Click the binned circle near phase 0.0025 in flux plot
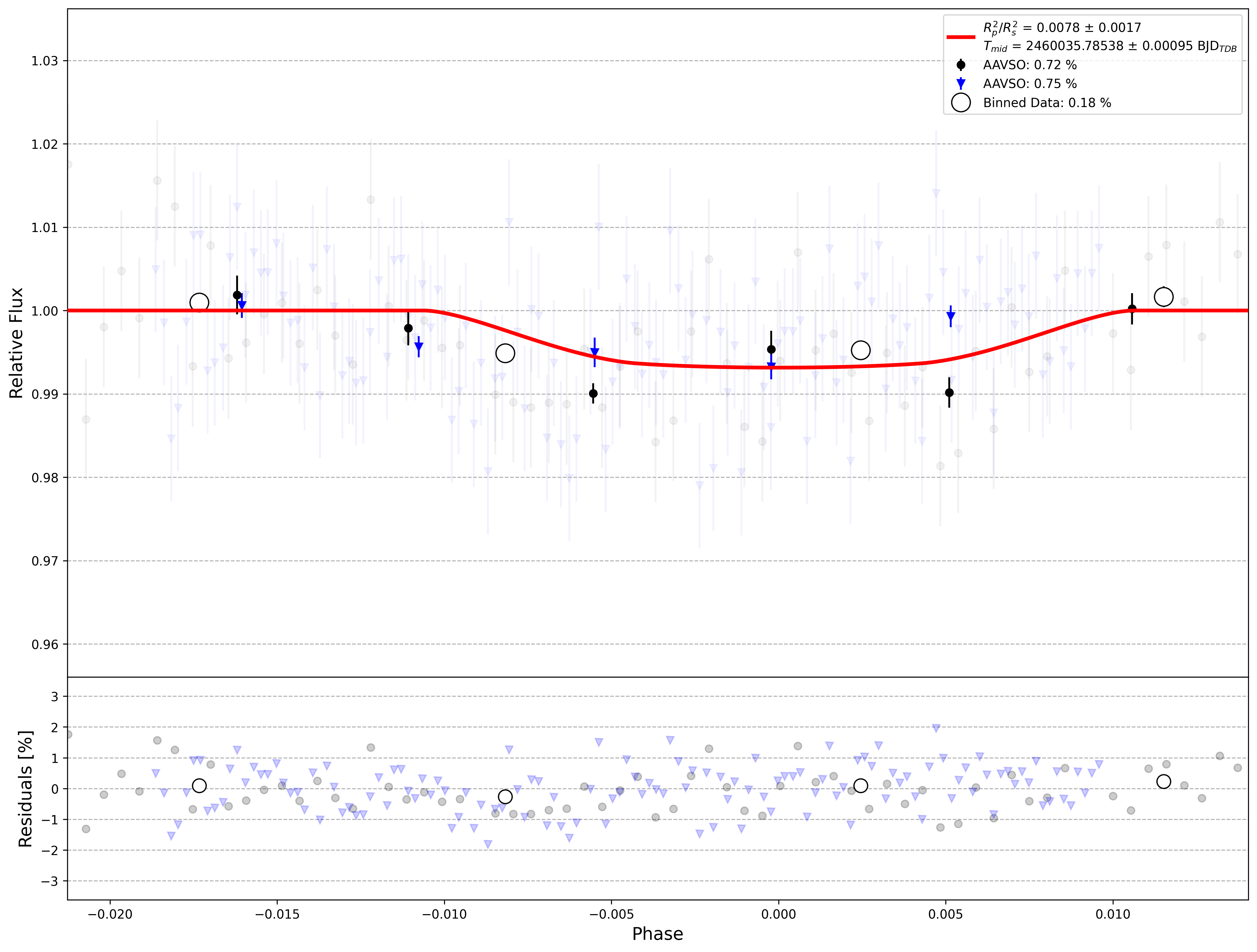Viewport: 1257px width, 952px height. click(x=861, y=350)
